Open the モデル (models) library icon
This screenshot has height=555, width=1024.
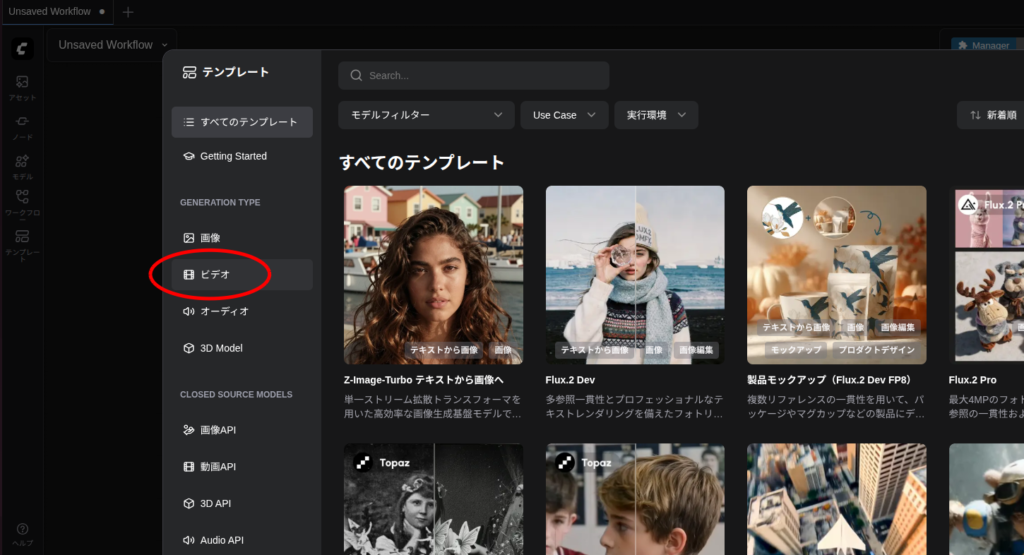[x=22, y=165]
